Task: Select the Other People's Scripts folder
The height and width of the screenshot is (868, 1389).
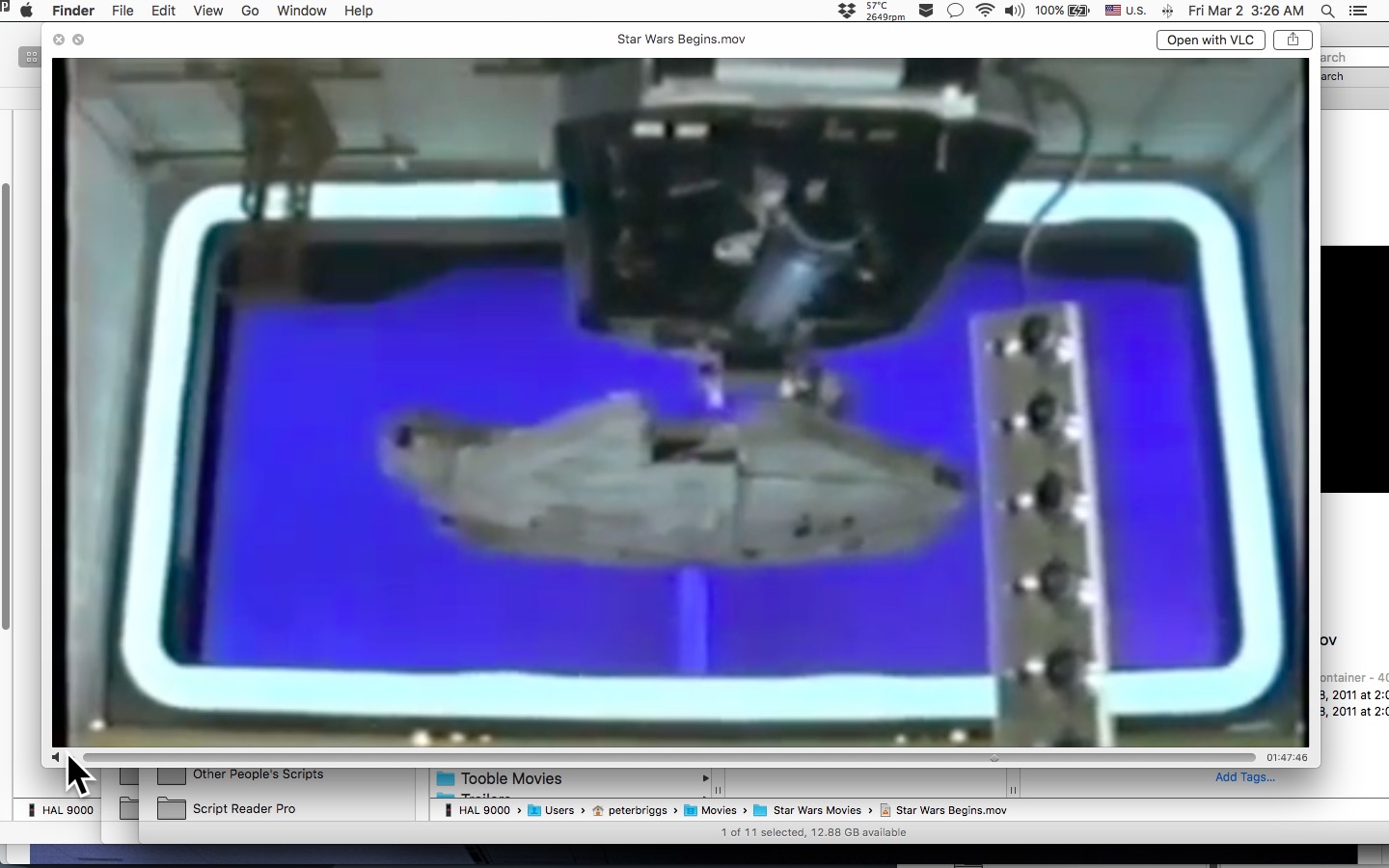Action: (x=258, y=773)
